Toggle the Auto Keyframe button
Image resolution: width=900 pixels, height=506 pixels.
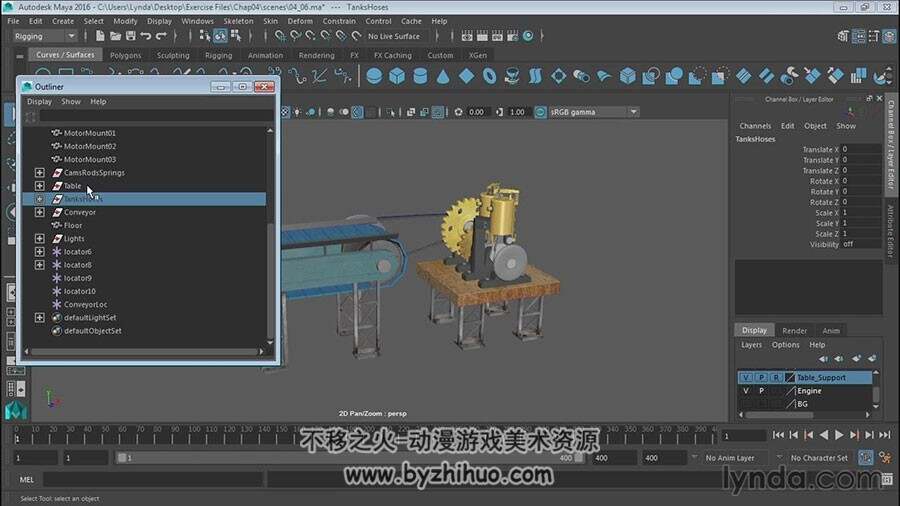(x=866, y=457)
